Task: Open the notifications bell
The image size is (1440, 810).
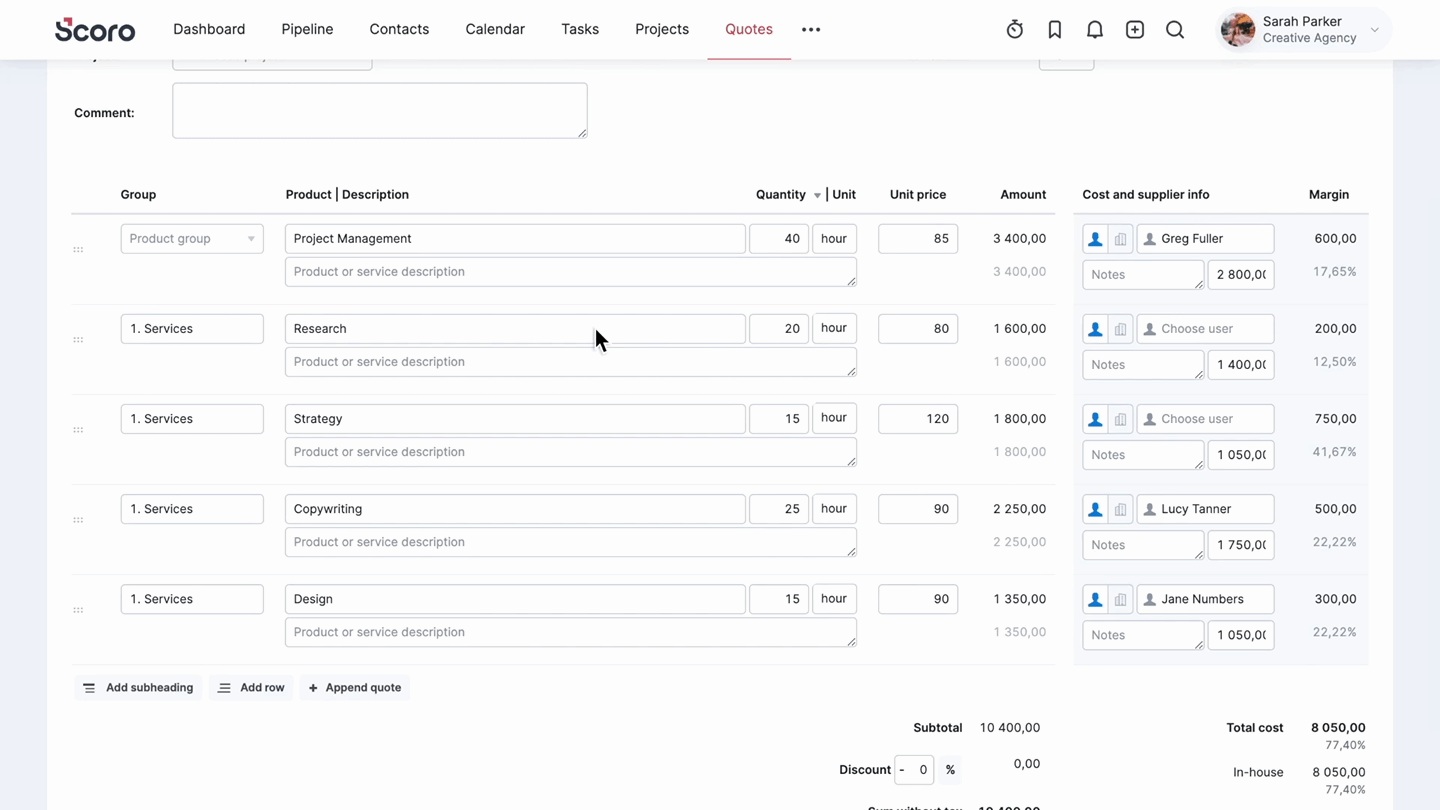Action: pyautogui.click(x=1094, y=30)
